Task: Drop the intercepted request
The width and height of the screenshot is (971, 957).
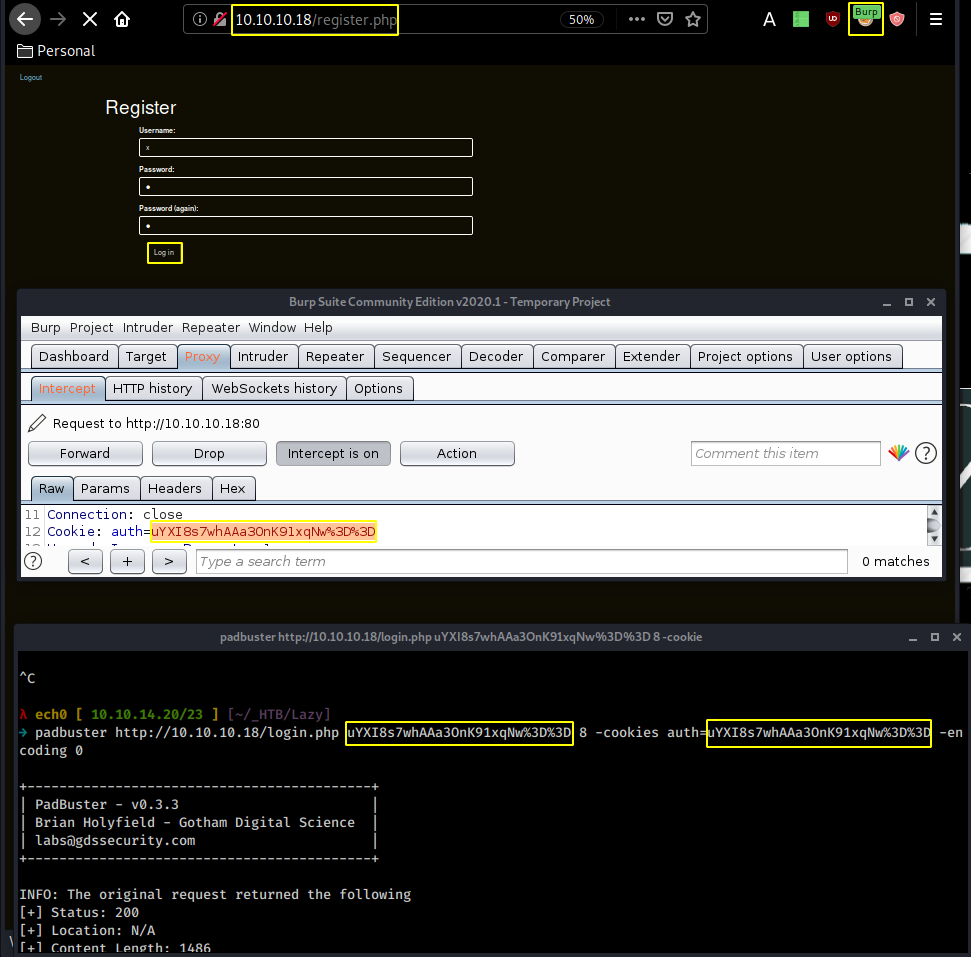Action: (x=209, y=453)
